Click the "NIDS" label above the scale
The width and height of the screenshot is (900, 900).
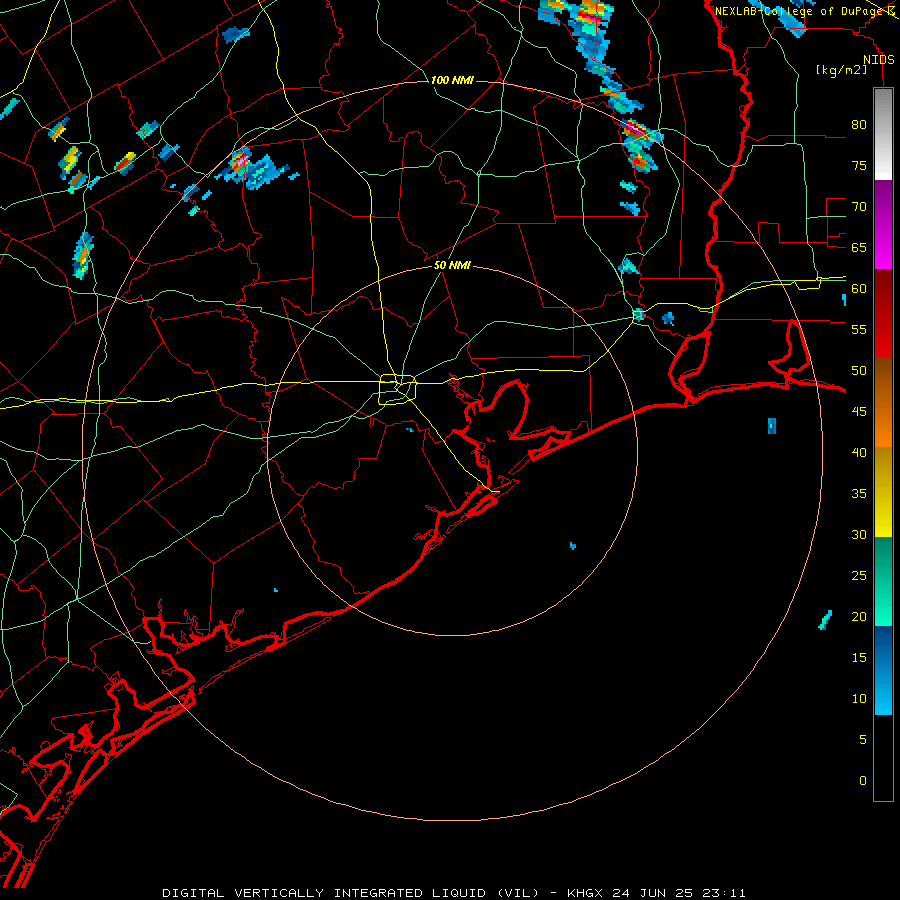coord(879,60)
